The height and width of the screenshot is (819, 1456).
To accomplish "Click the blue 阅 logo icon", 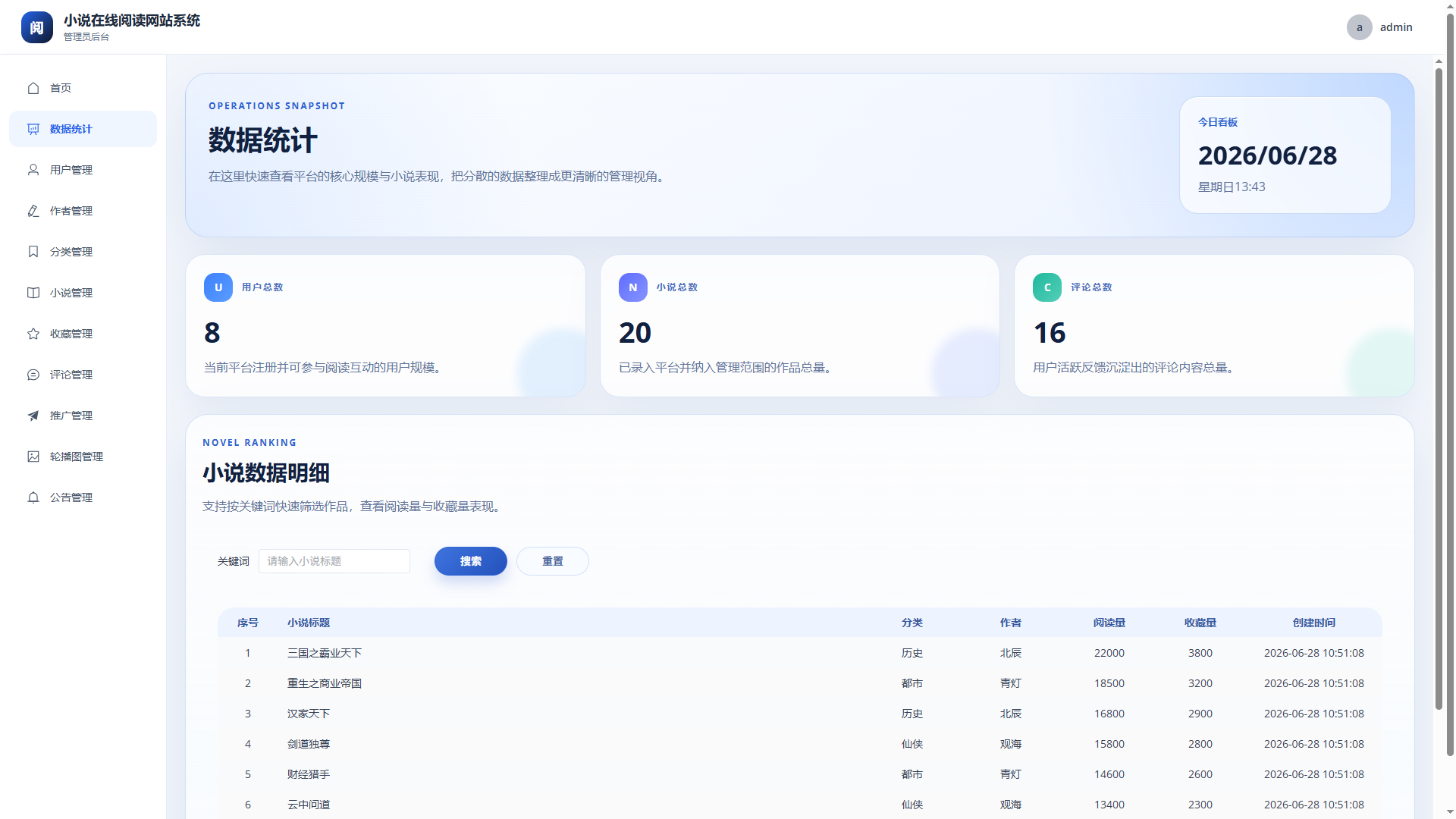I will pos(37,27).
